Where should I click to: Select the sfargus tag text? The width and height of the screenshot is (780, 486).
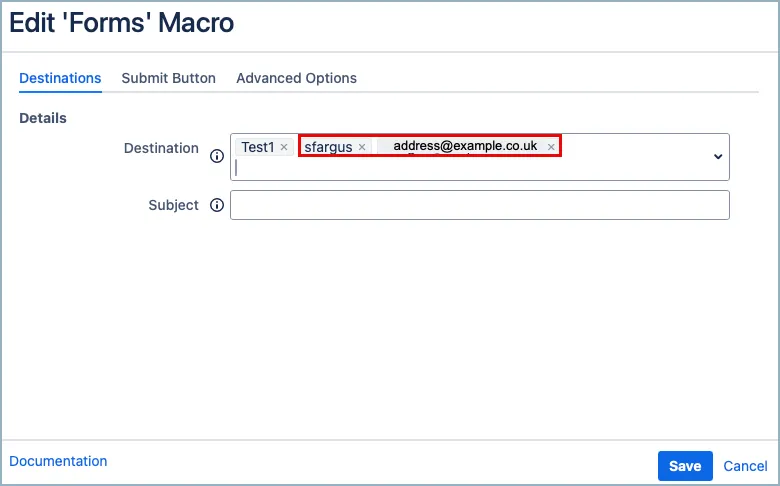coord(328,147)
